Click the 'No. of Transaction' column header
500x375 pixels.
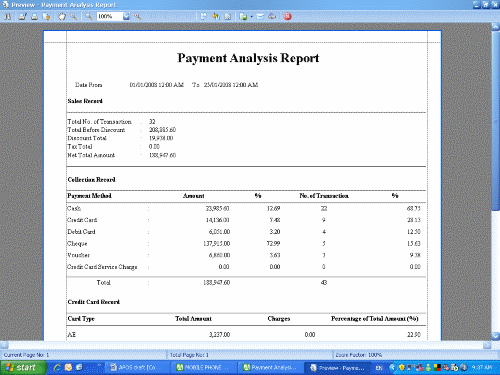tap(324, 196)
